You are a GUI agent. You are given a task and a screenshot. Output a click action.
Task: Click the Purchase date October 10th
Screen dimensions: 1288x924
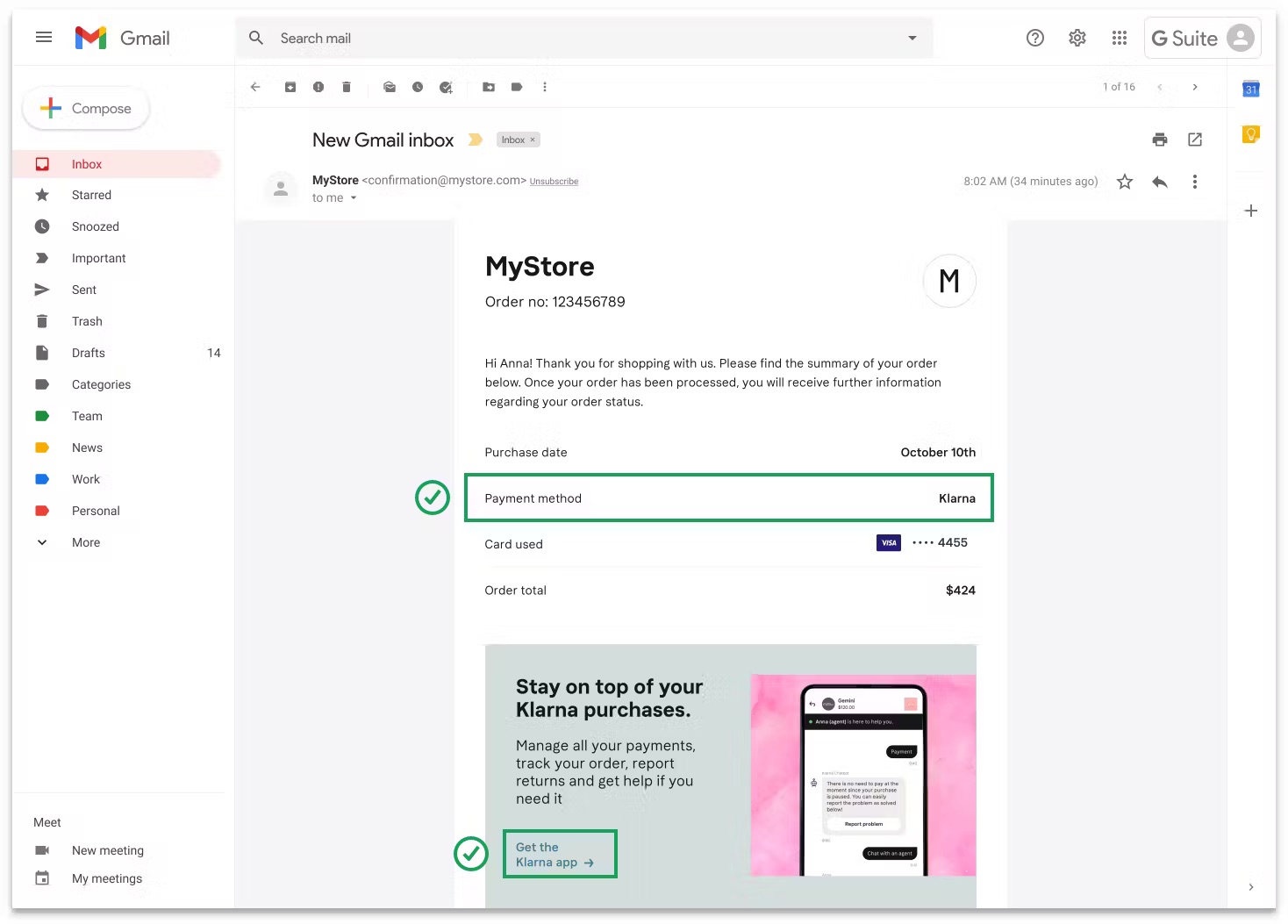pos(938,453)
